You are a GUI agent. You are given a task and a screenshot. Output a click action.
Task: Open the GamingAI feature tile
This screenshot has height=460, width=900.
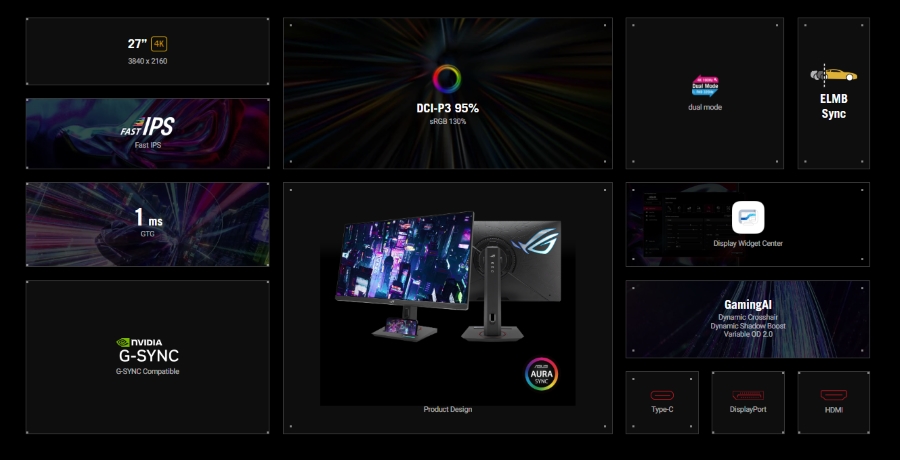click(x=748, y=318)
